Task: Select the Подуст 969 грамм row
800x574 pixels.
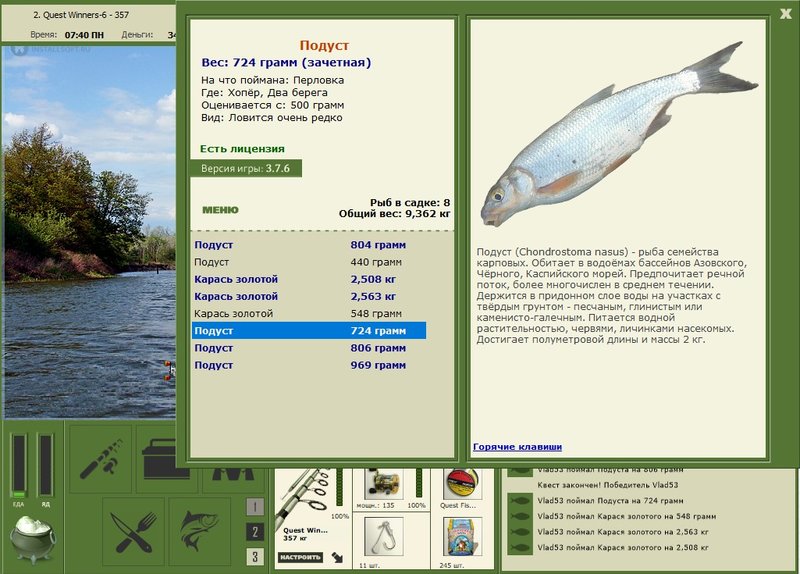Action: click(309, 365)
